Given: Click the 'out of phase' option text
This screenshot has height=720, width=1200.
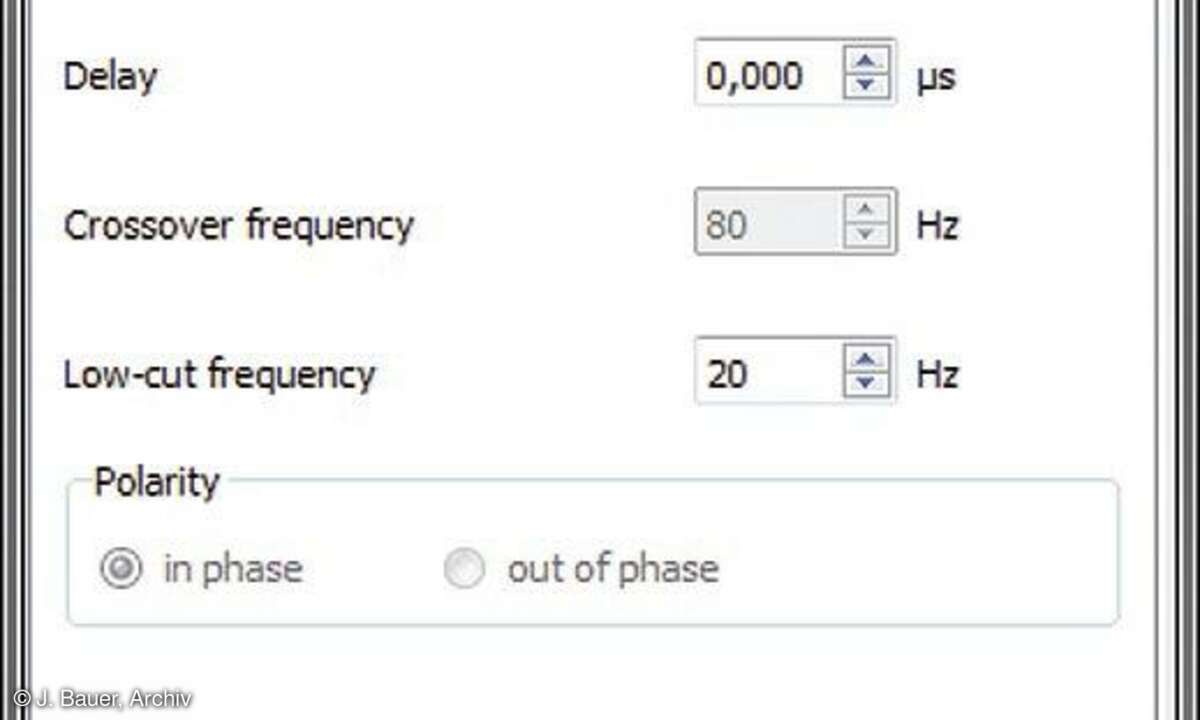Looking at the screenshot, I should (x=613, y=570).
